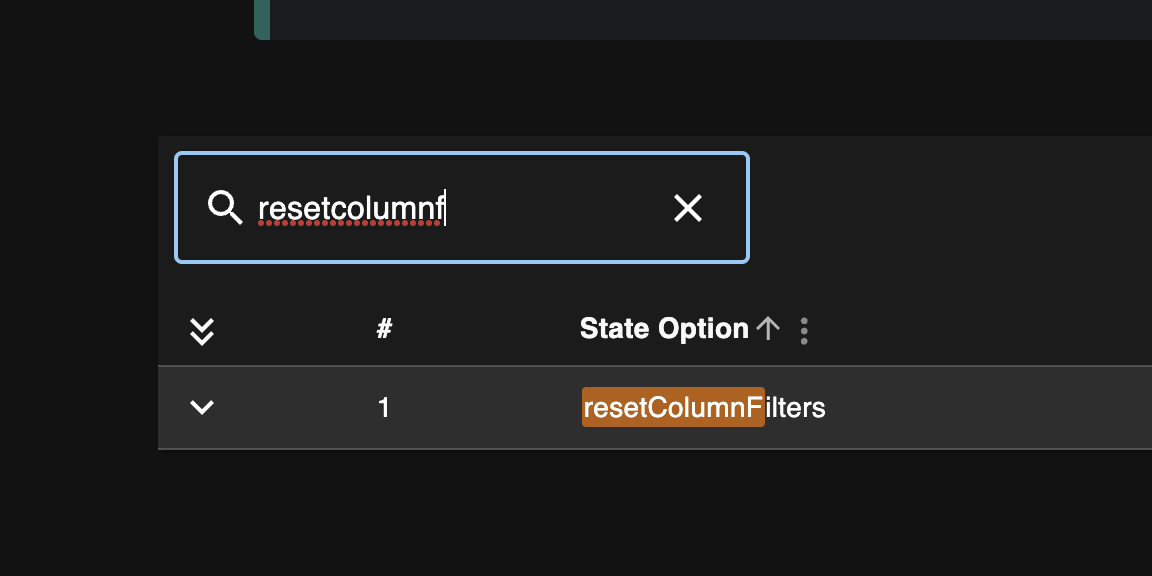Screen dimensions: 1152x576
Task: Open State Option column actions menu
Action: [804, 331]
